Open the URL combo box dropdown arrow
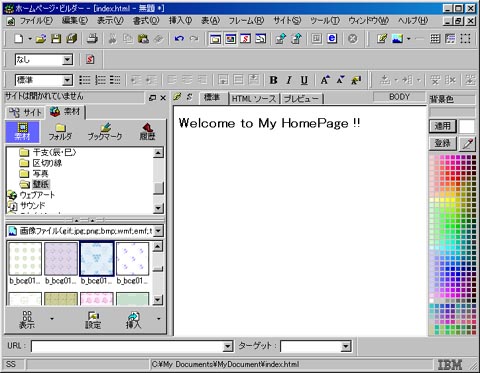480x373 pixels. tap(228, 346)
